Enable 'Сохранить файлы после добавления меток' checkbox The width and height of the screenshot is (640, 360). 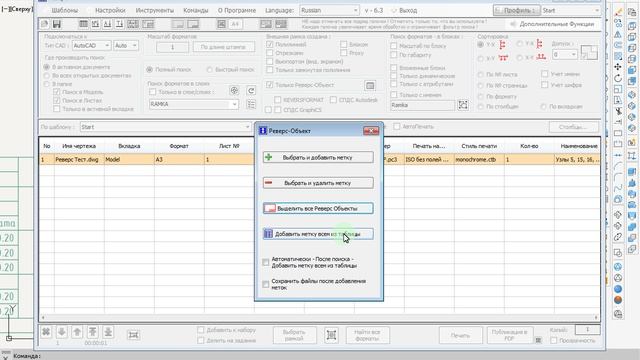pos(266,284)
